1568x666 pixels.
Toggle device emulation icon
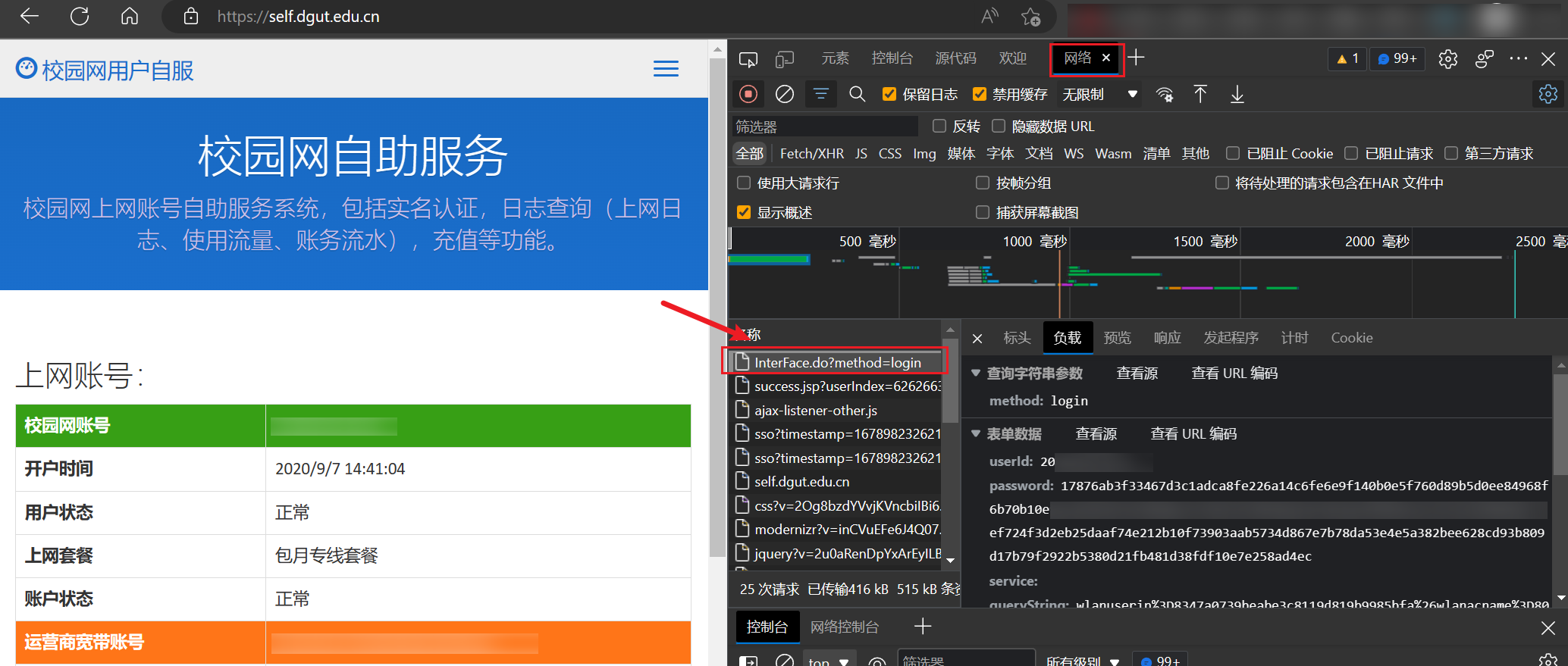[x=785, y=59]
